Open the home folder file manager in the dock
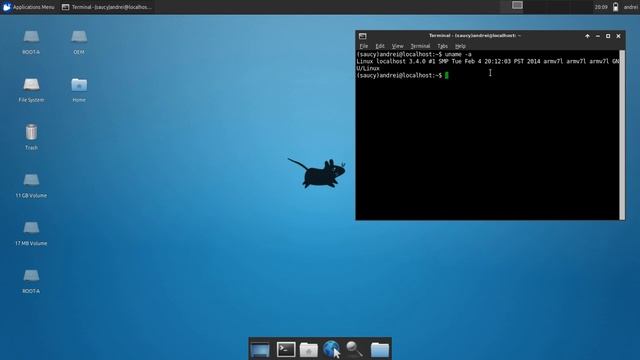This screenshot has height=360, width=640. (309, 350)
